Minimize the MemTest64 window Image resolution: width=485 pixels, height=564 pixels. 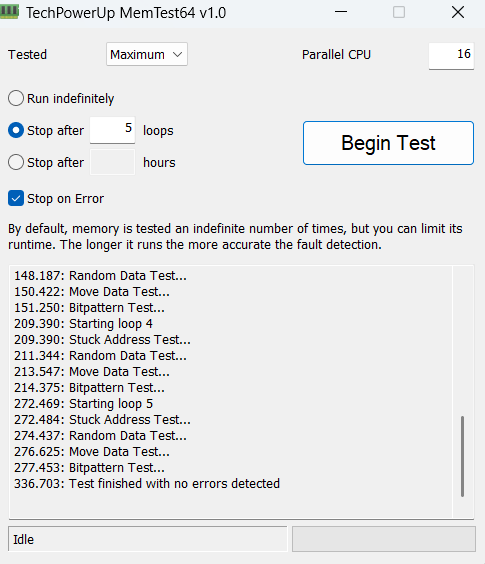(x=340, y=12)
